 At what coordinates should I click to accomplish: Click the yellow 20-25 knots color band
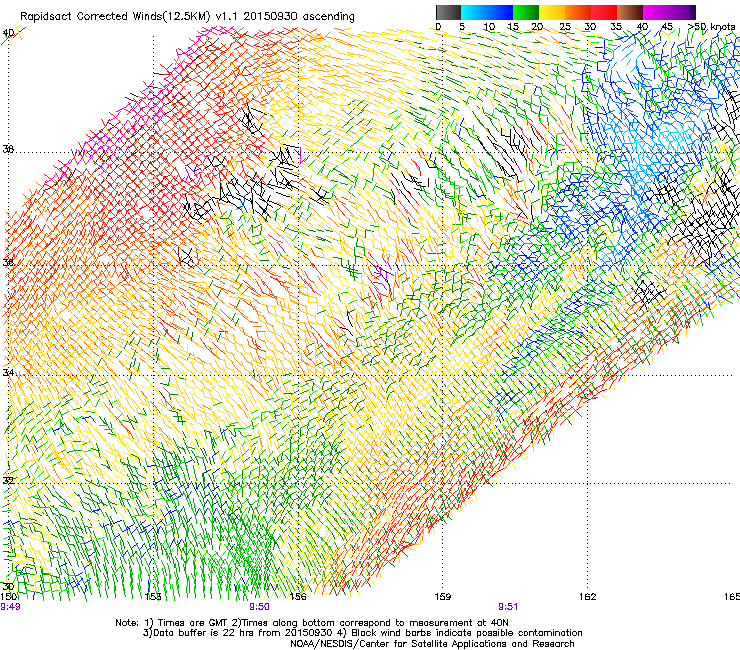coord(552,12)
